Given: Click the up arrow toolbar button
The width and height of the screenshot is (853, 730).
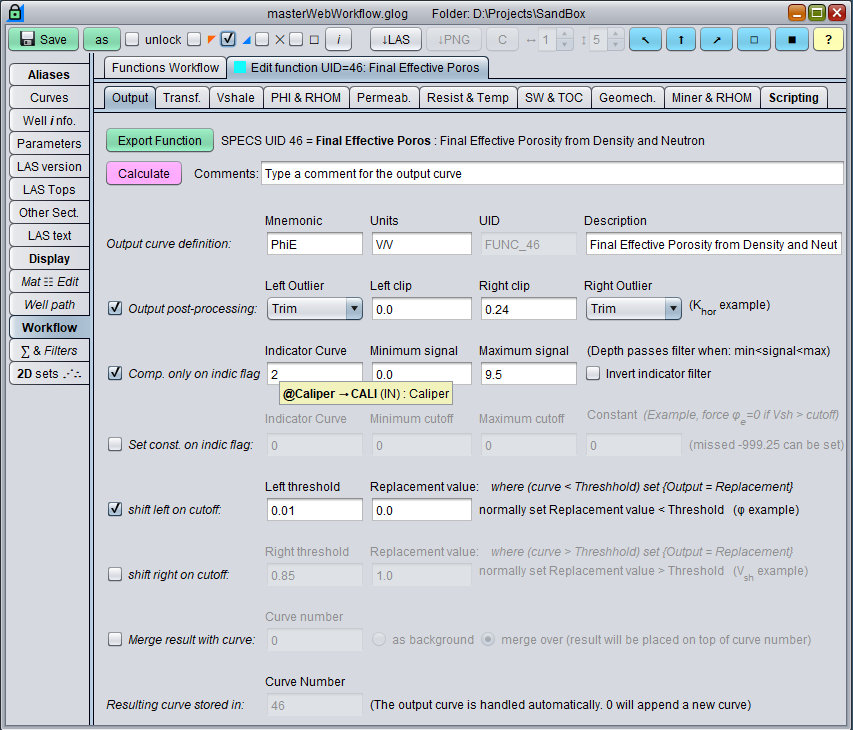Looking at the screenshot, I should 681,39.
